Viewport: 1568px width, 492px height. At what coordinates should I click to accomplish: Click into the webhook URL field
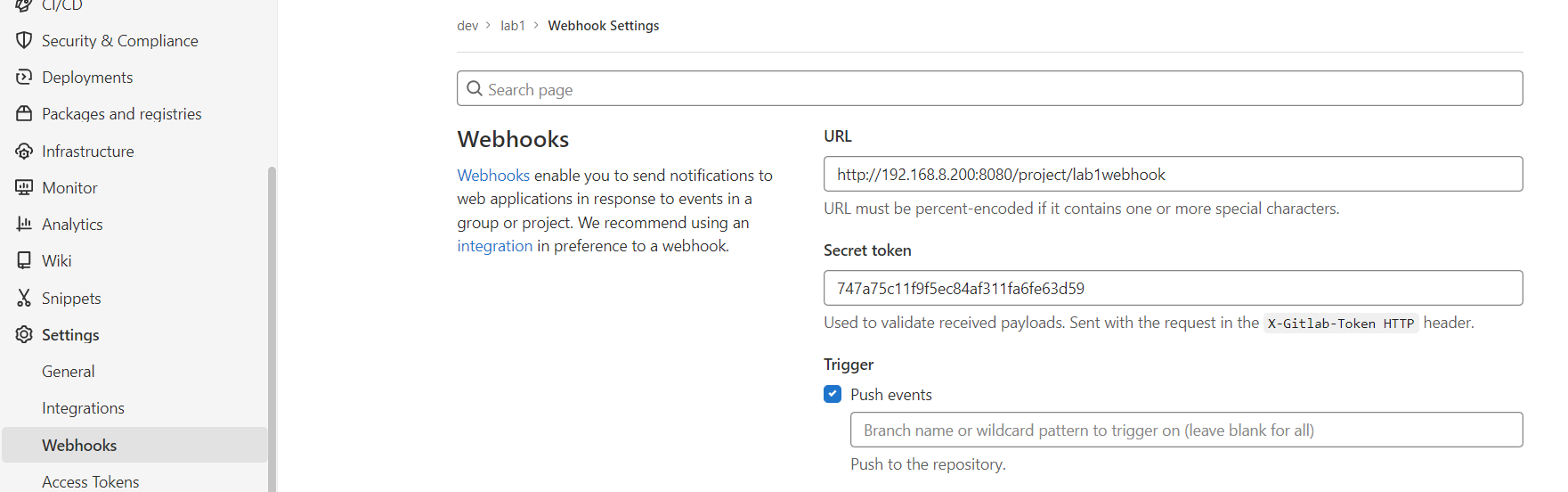(1173, 174)
